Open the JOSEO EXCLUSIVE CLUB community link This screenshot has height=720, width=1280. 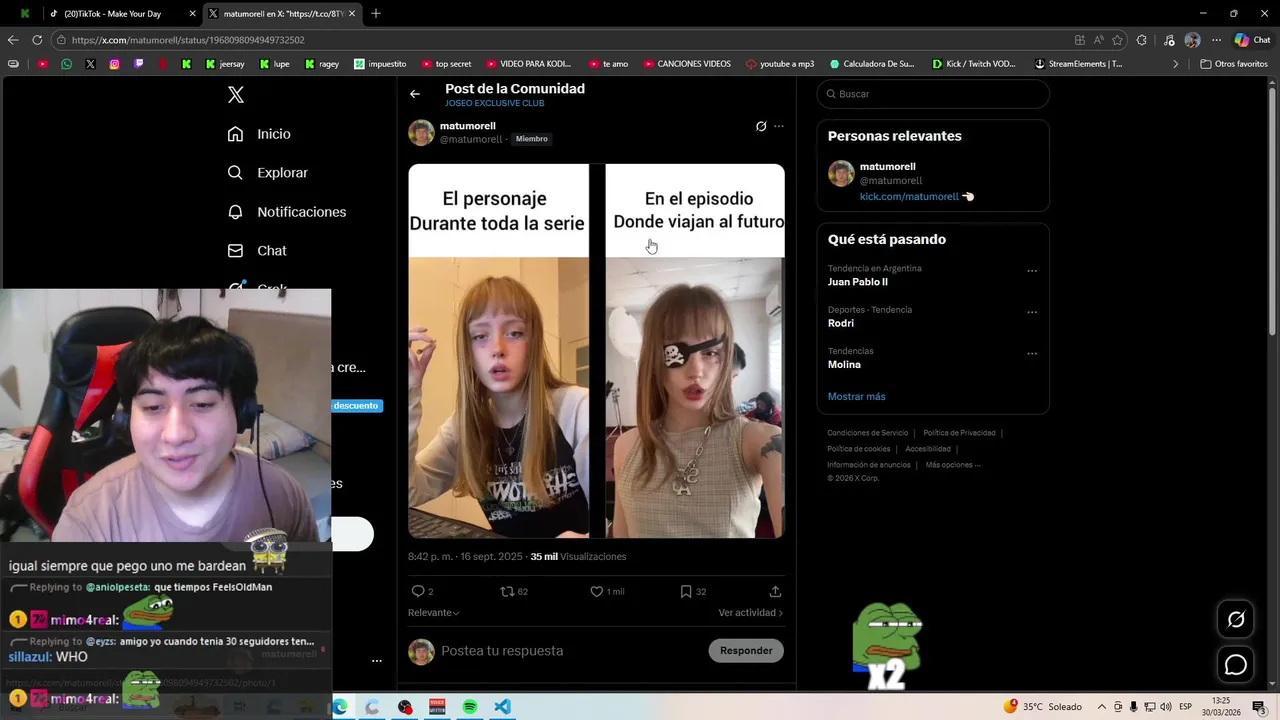click(495, 103)
